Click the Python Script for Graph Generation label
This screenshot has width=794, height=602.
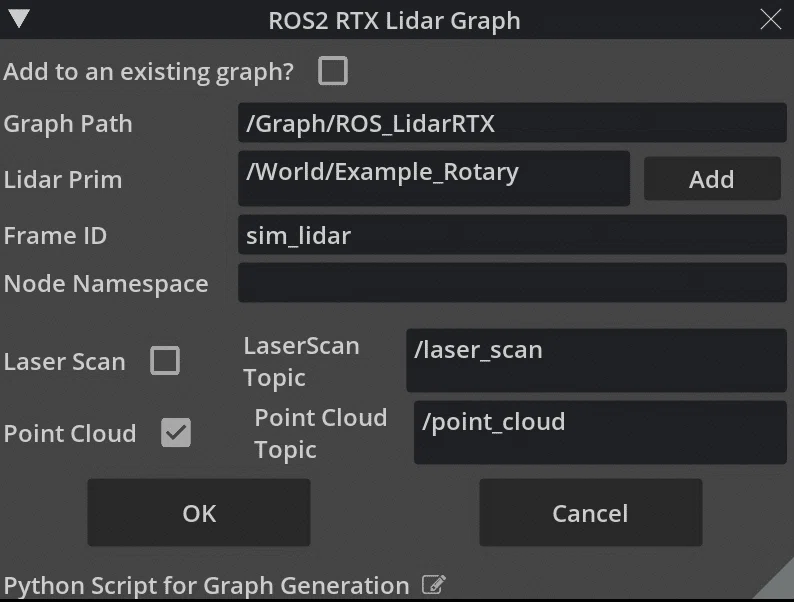click(x=207, y=586)
